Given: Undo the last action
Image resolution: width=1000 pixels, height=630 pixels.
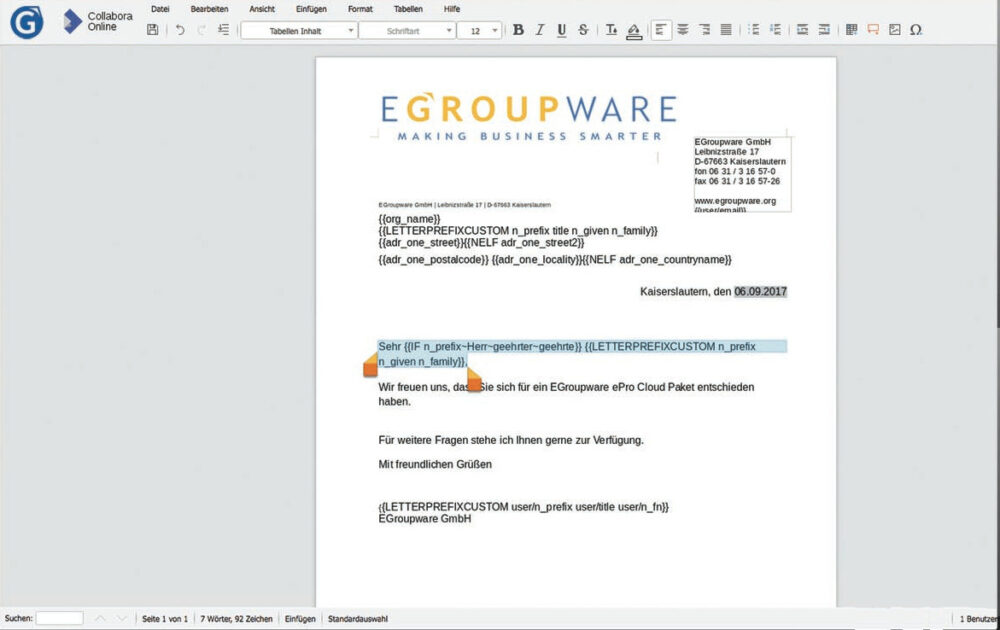Looking at the screenshot, I should (x=180, y=30).
